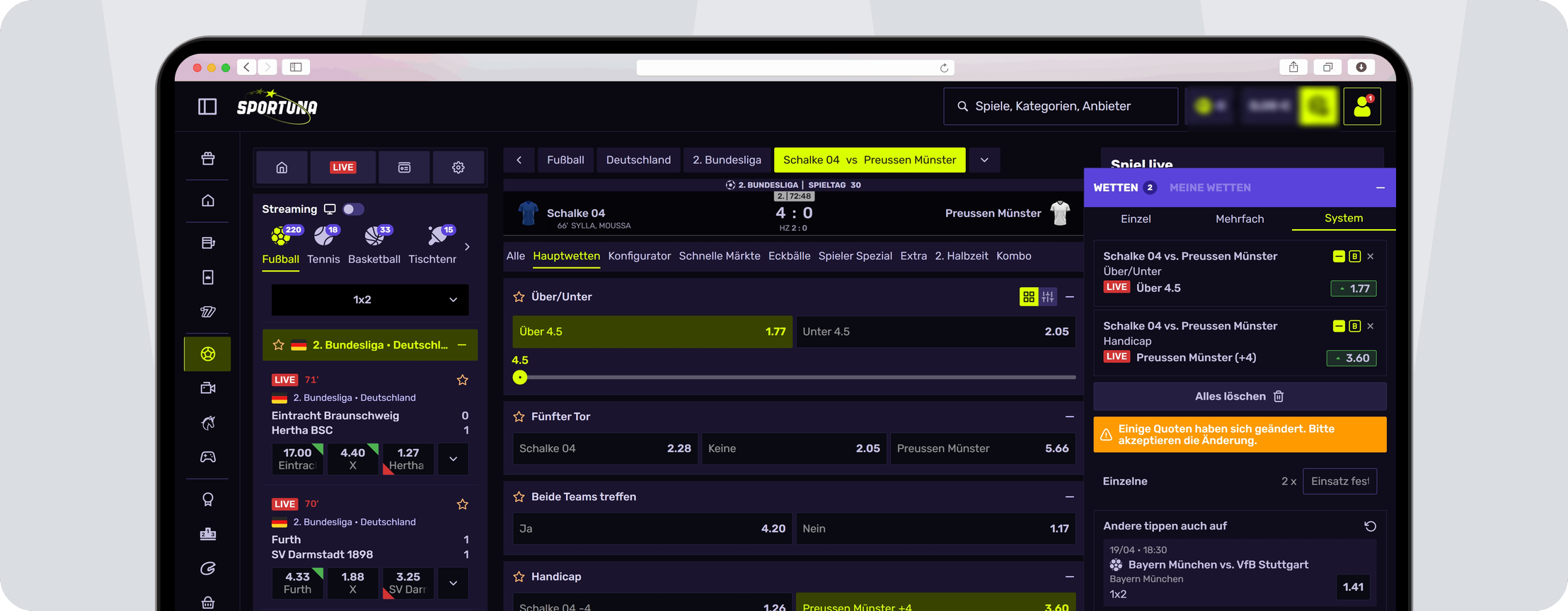Show more sports with the chevron arrow
The height and width of the screenshot is (611, 1568).
click(467, 247)
